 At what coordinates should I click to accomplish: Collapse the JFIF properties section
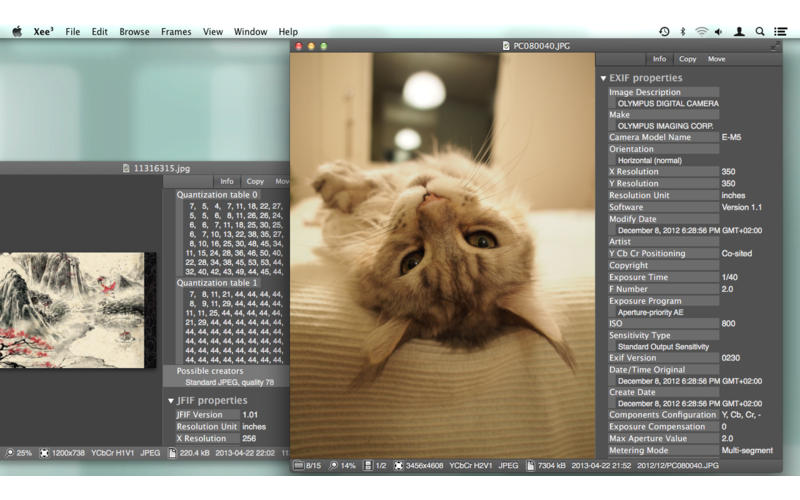pyautogui.click(x=171, y=400)
